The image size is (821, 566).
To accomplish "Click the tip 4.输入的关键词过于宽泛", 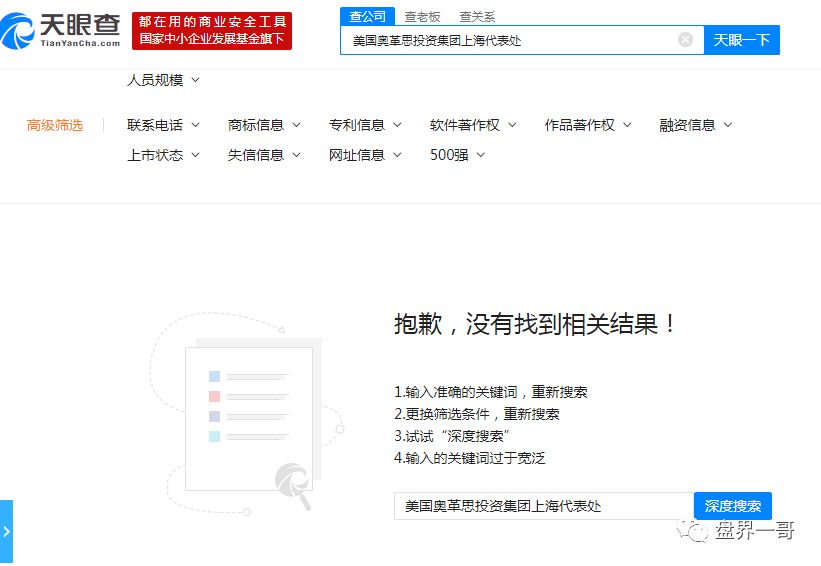I will [470, 458].
